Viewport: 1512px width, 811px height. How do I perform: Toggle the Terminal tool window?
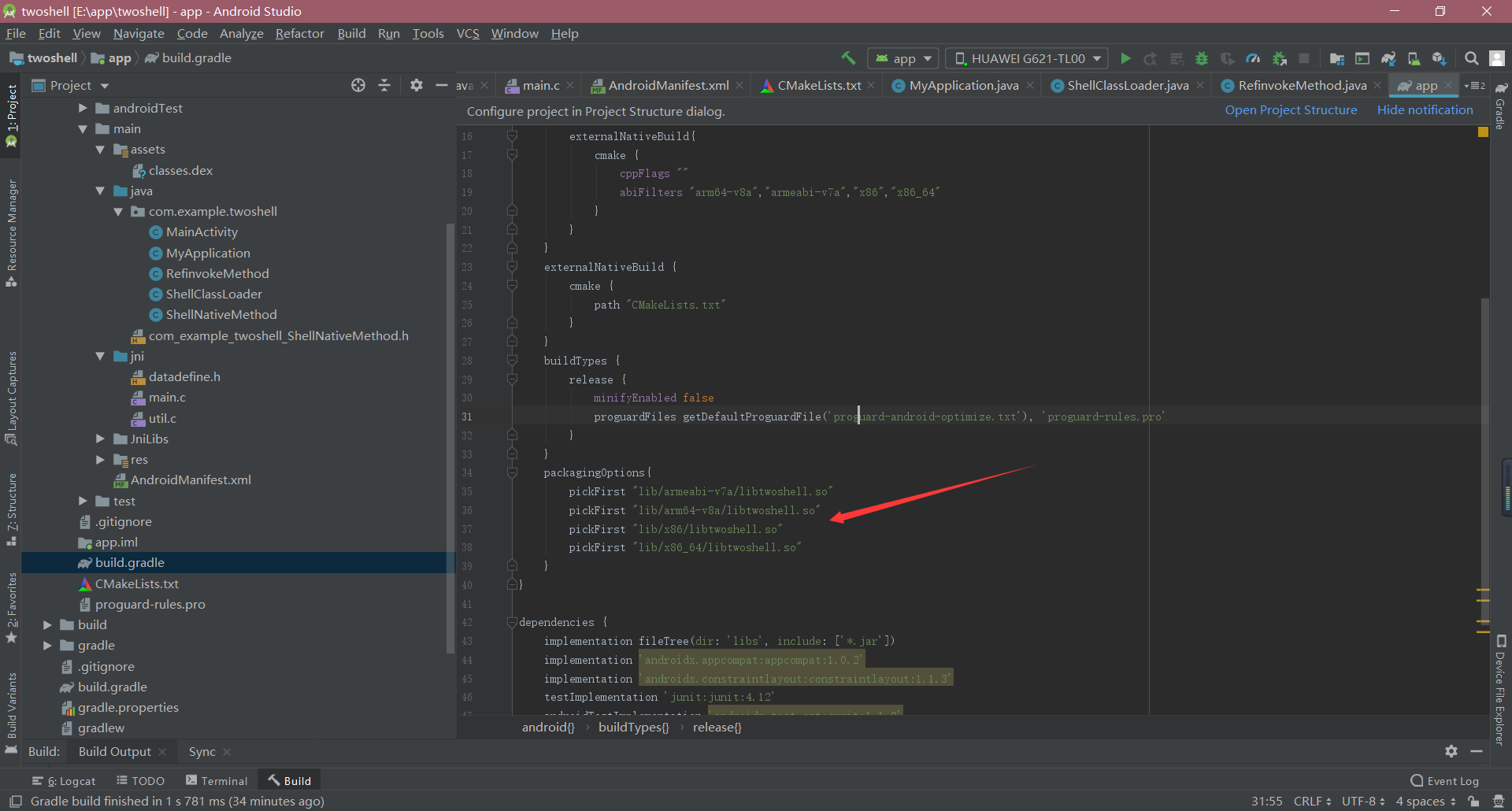point(217,781)
